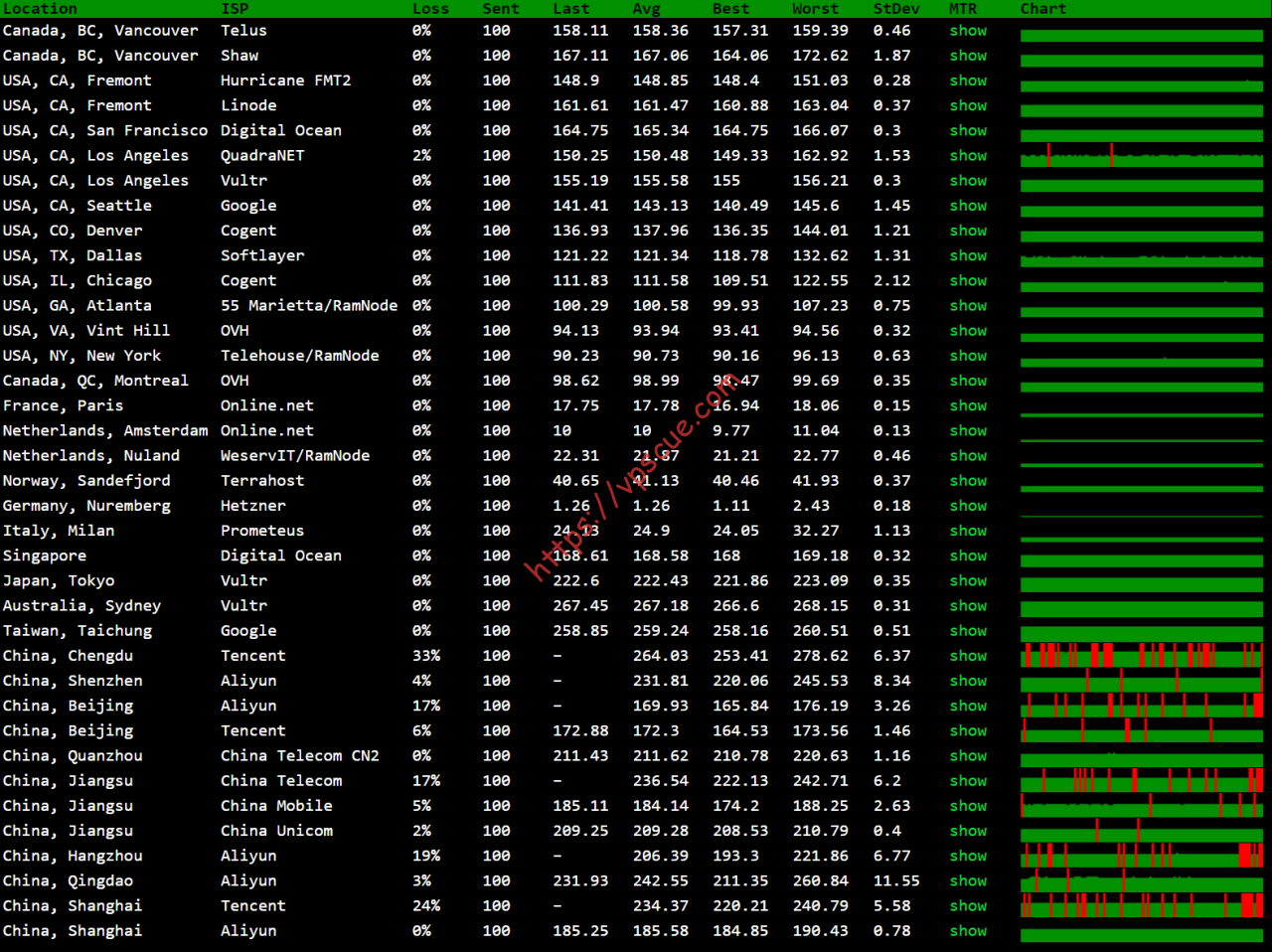Open show link for Hangzhou Aliyun

(x=968, y=856)
